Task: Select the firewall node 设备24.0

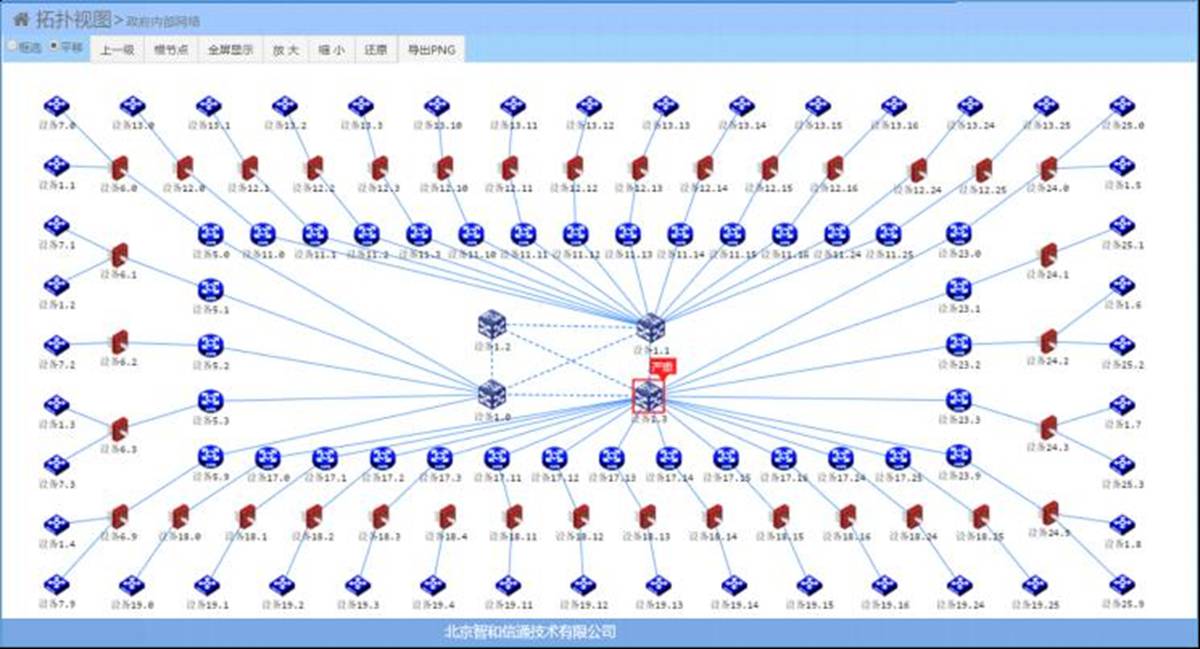Action: pos(1048,168)
